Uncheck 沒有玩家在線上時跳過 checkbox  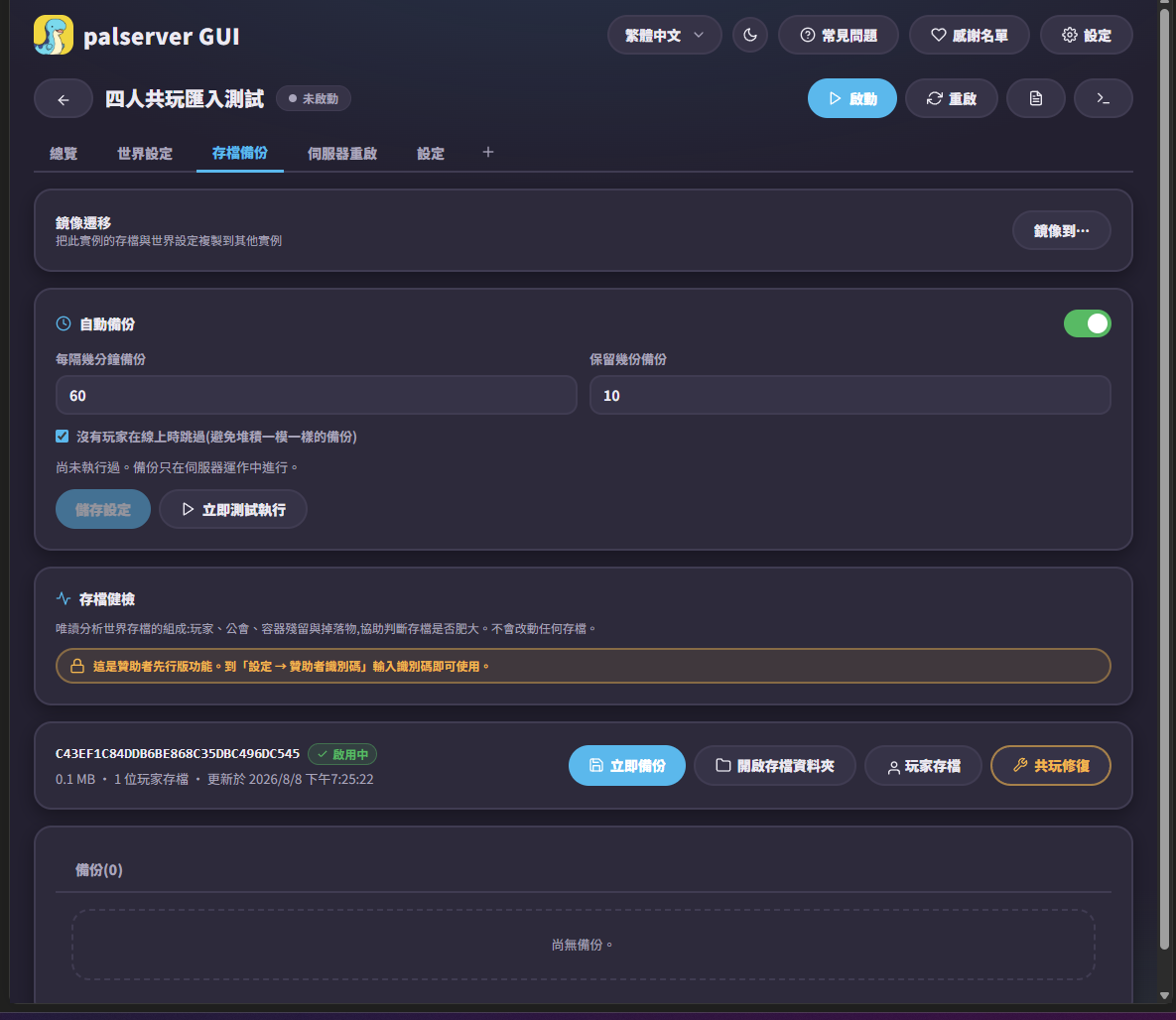point(63,437)
